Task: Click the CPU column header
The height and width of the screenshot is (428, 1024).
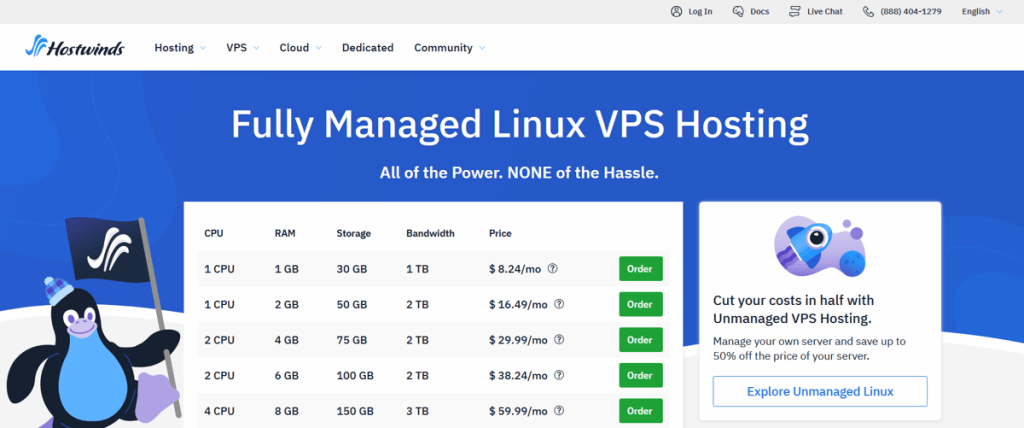Action: point(214,233)
